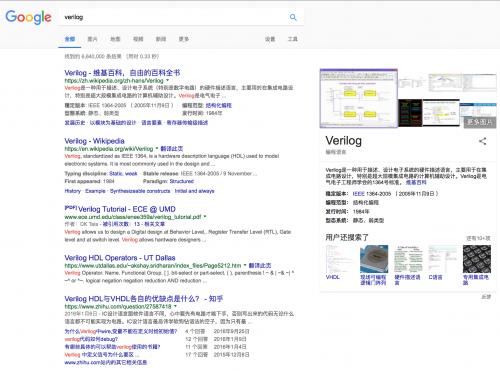This screenshot has height=371, width=500.
Task: Open the History section link
Action: coord(73,191)
